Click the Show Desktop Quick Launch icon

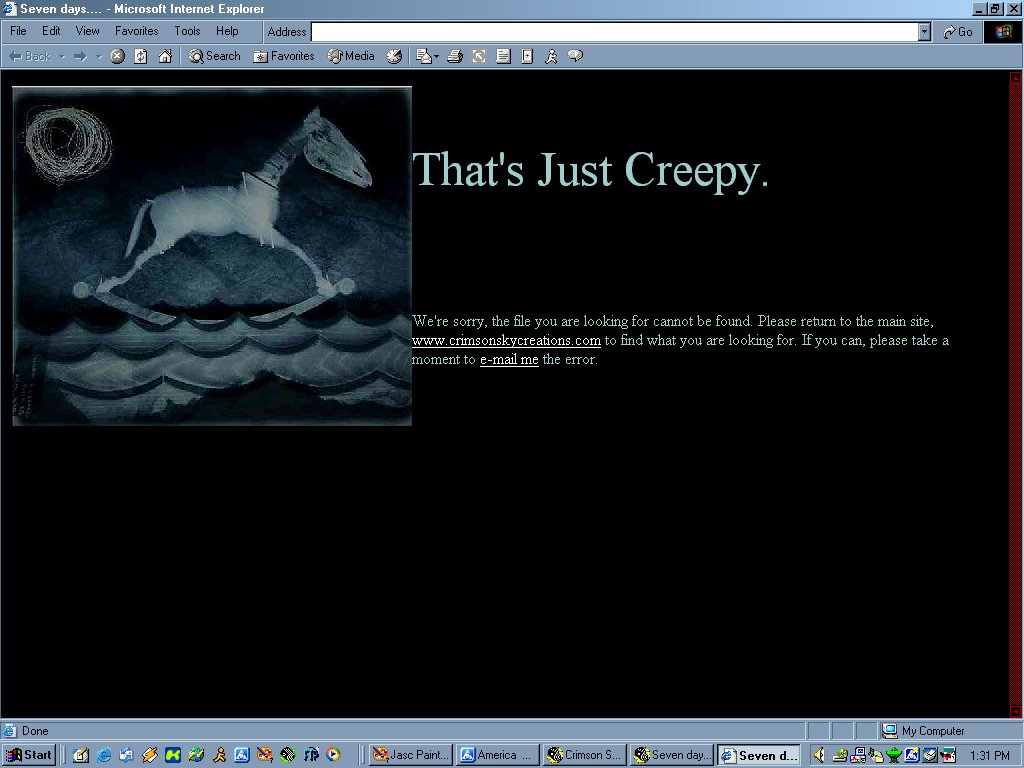click(81, 755)
